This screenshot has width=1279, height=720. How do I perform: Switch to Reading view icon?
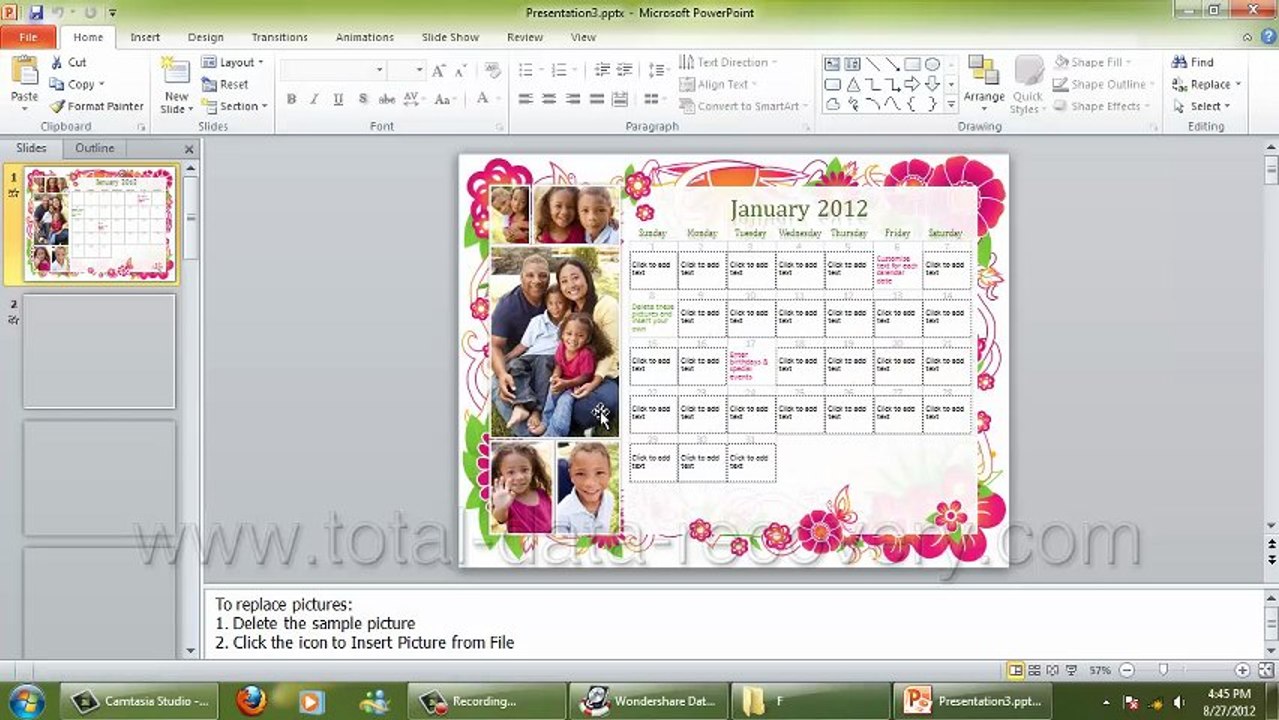click(x=1053, y=670)
